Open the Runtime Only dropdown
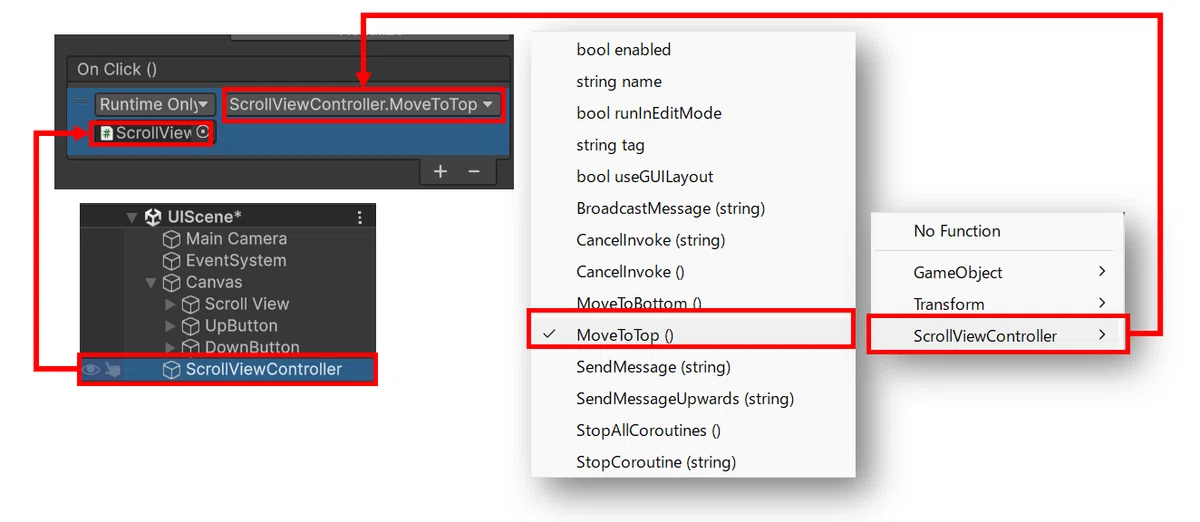 point(154,104)
